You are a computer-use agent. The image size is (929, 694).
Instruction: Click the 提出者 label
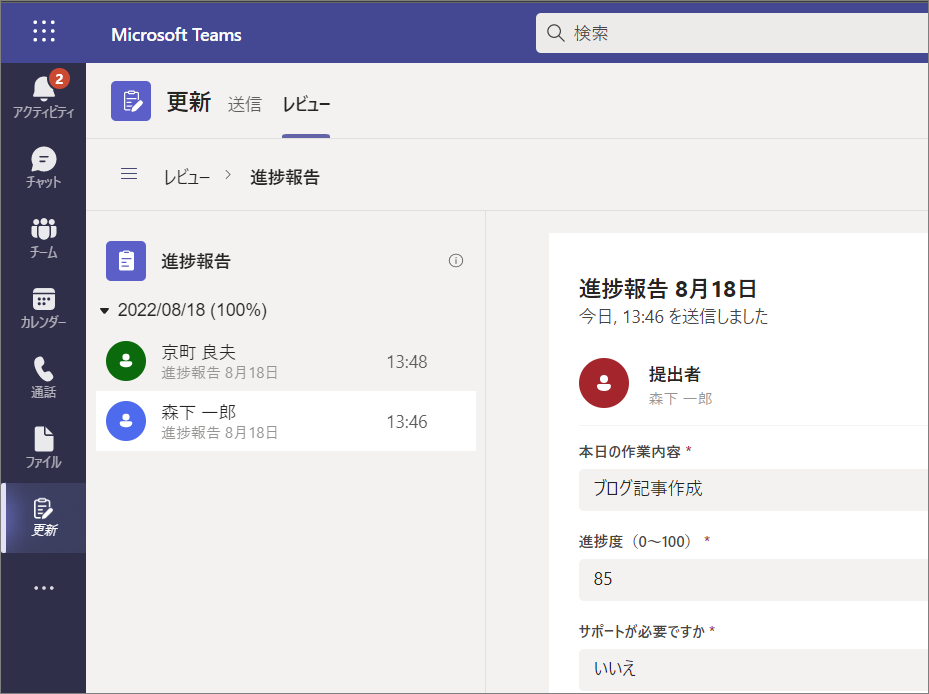(674, 375)
